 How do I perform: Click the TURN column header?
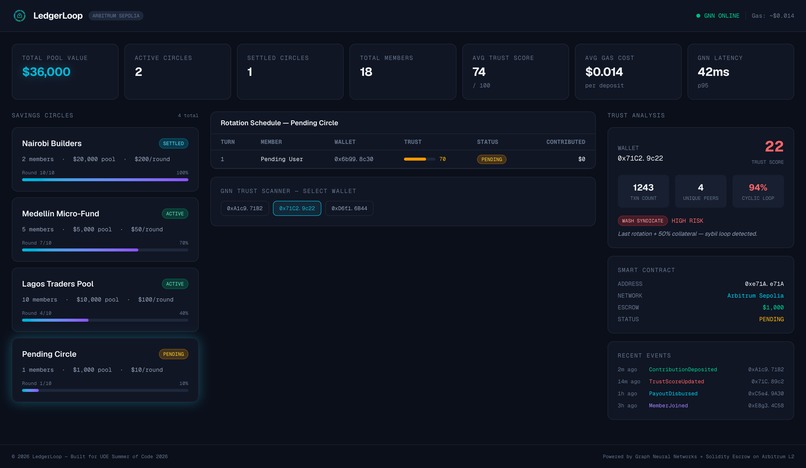pos(228,142)
